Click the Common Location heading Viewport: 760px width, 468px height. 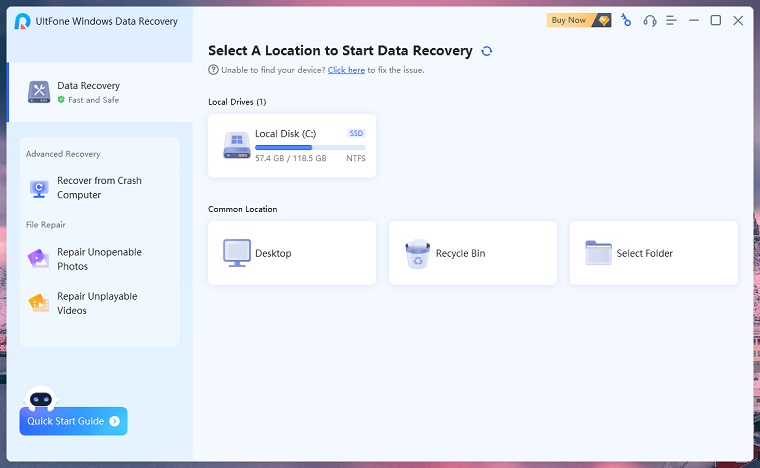click(242, 209)
